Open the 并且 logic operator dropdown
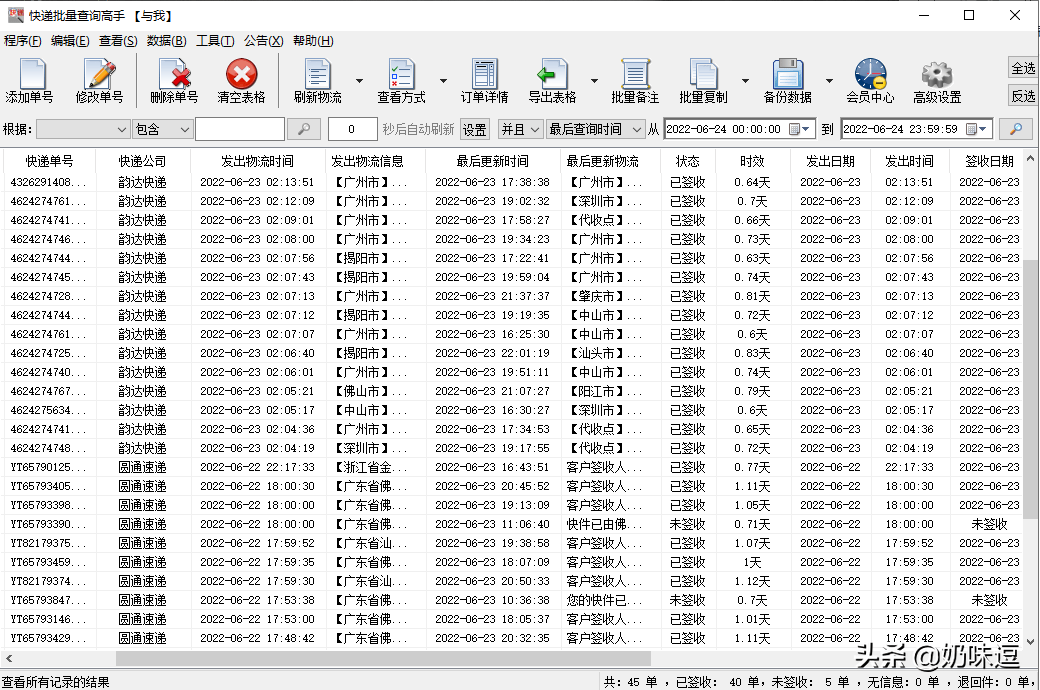 pyautogui.click(x=521, y=129)
